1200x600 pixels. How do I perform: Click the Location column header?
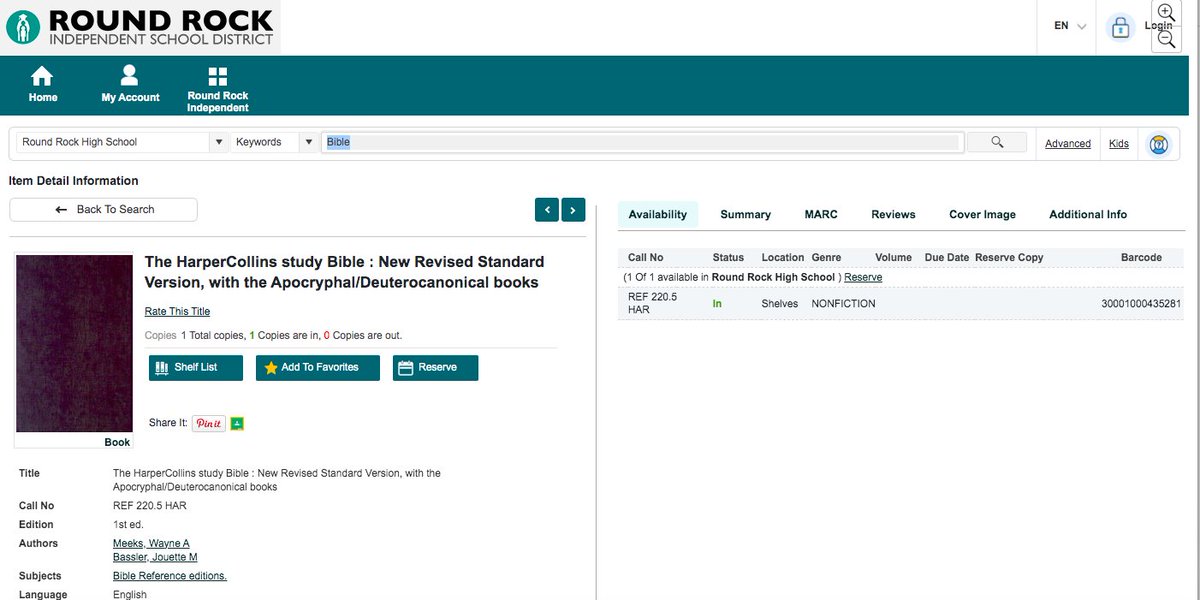tap(783, 258)
